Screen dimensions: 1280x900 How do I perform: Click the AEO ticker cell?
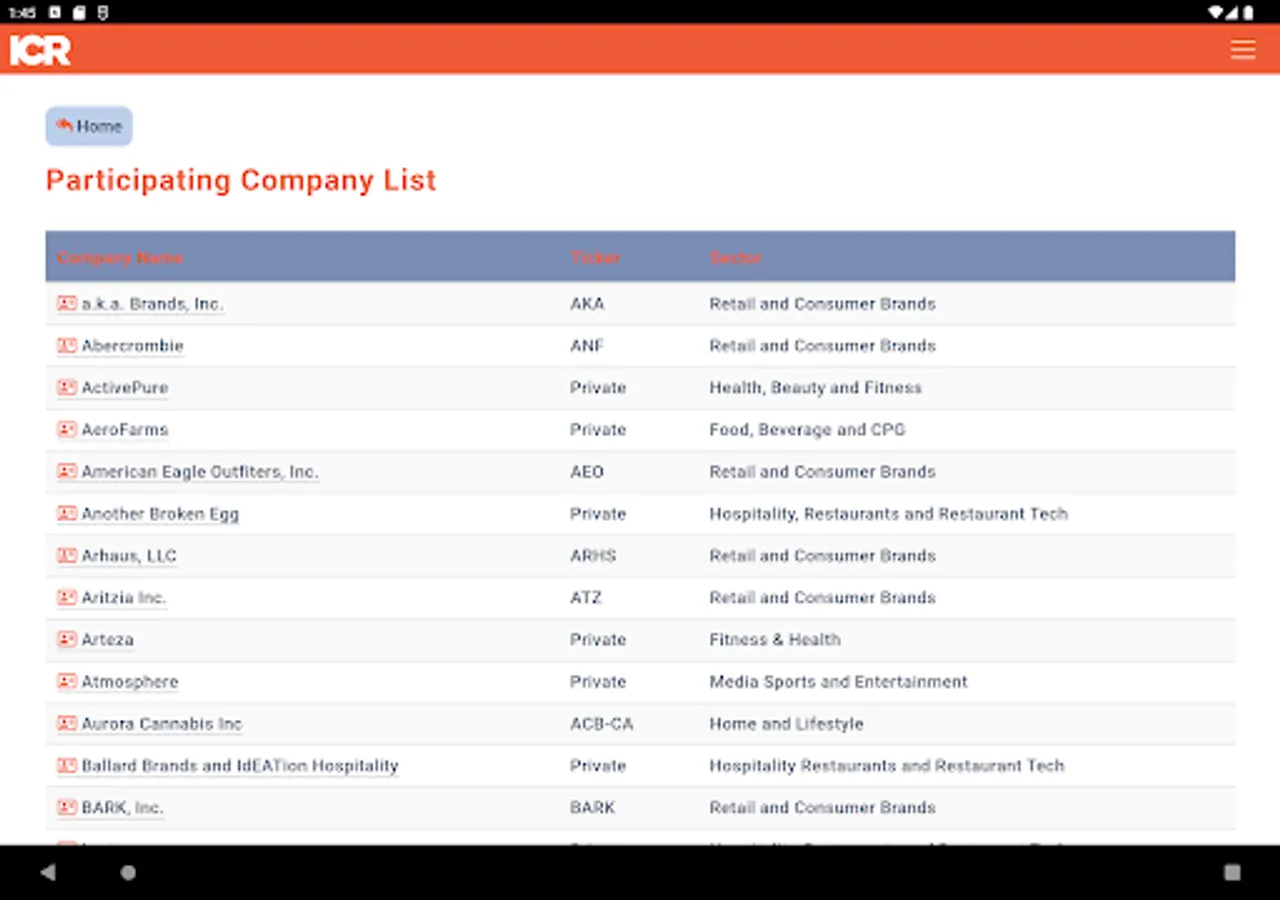(587, 472)
